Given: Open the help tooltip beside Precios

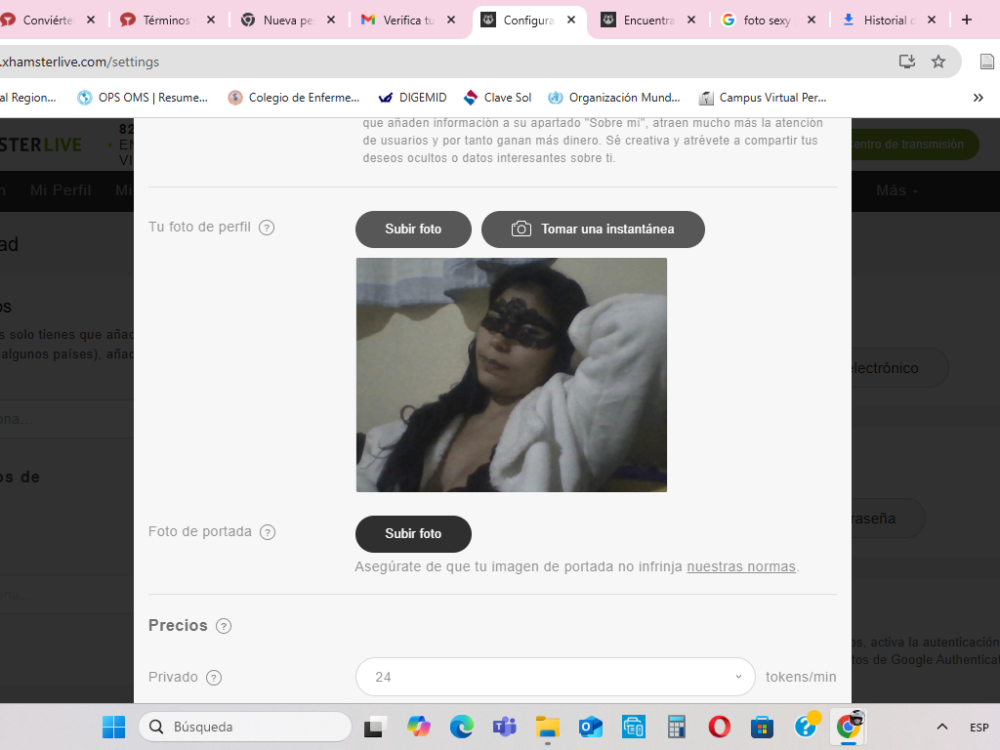Looking at the screenshot, I should pos(223,626).
